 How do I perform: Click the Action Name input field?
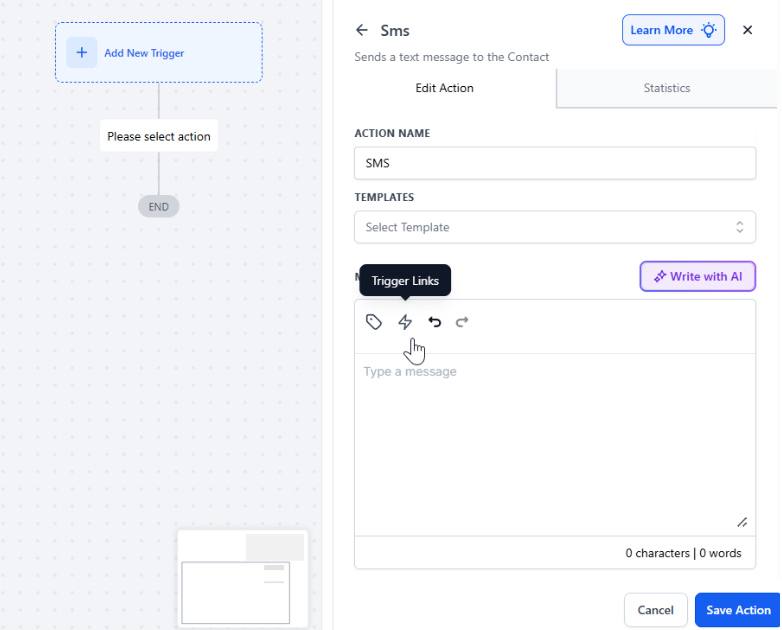tap(555, 163)
